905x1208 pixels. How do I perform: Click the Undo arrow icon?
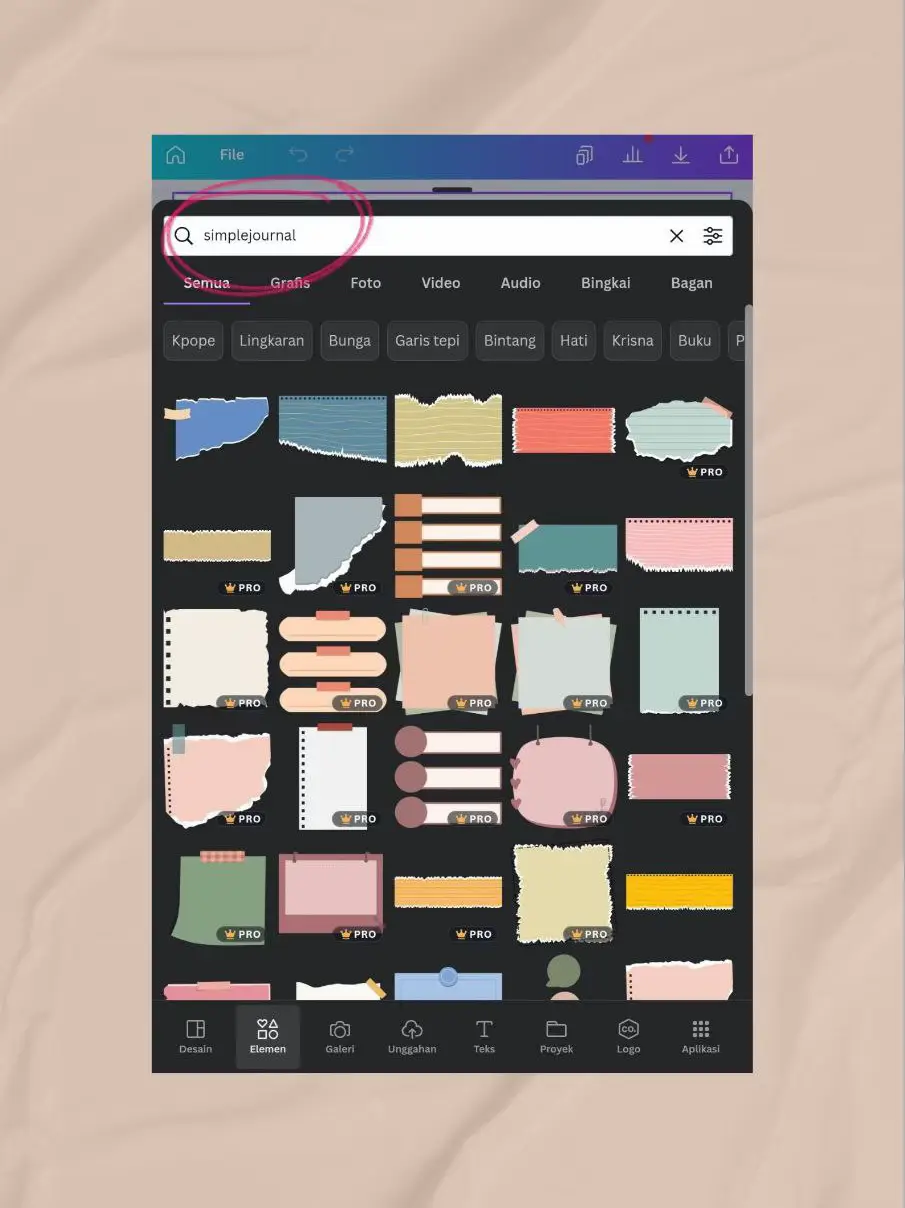click(x=298, y=155)
